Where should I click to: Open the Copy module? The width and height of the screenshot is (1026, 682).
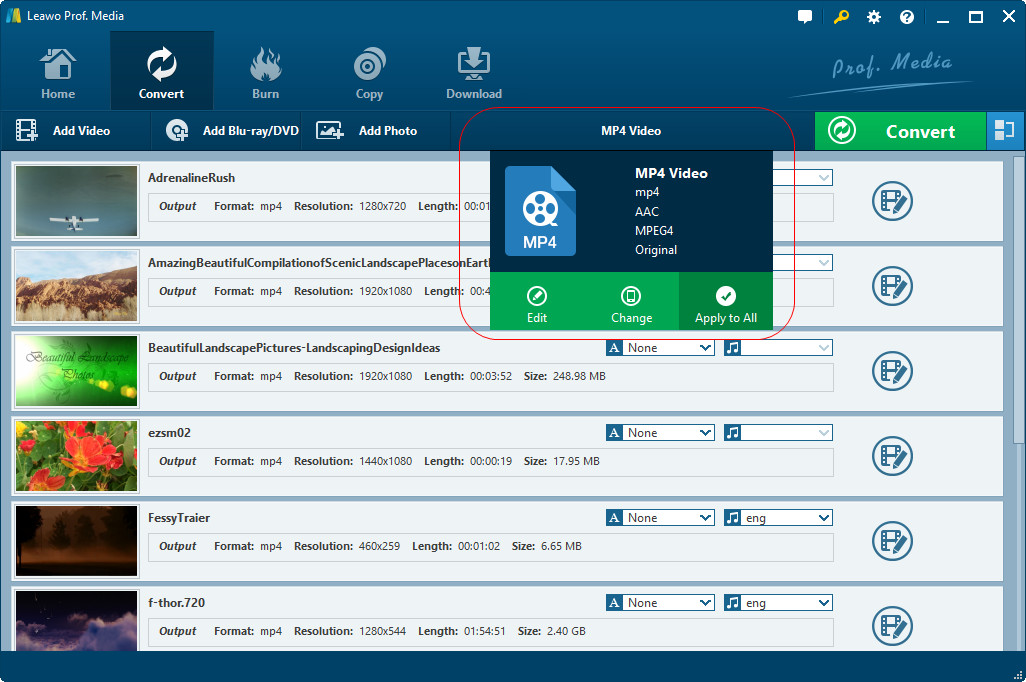point(369,75)
